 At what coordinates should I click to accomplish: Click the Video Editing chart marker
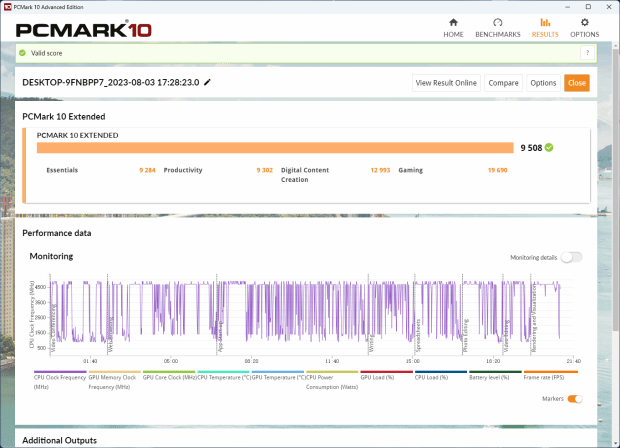click(507, 336)
